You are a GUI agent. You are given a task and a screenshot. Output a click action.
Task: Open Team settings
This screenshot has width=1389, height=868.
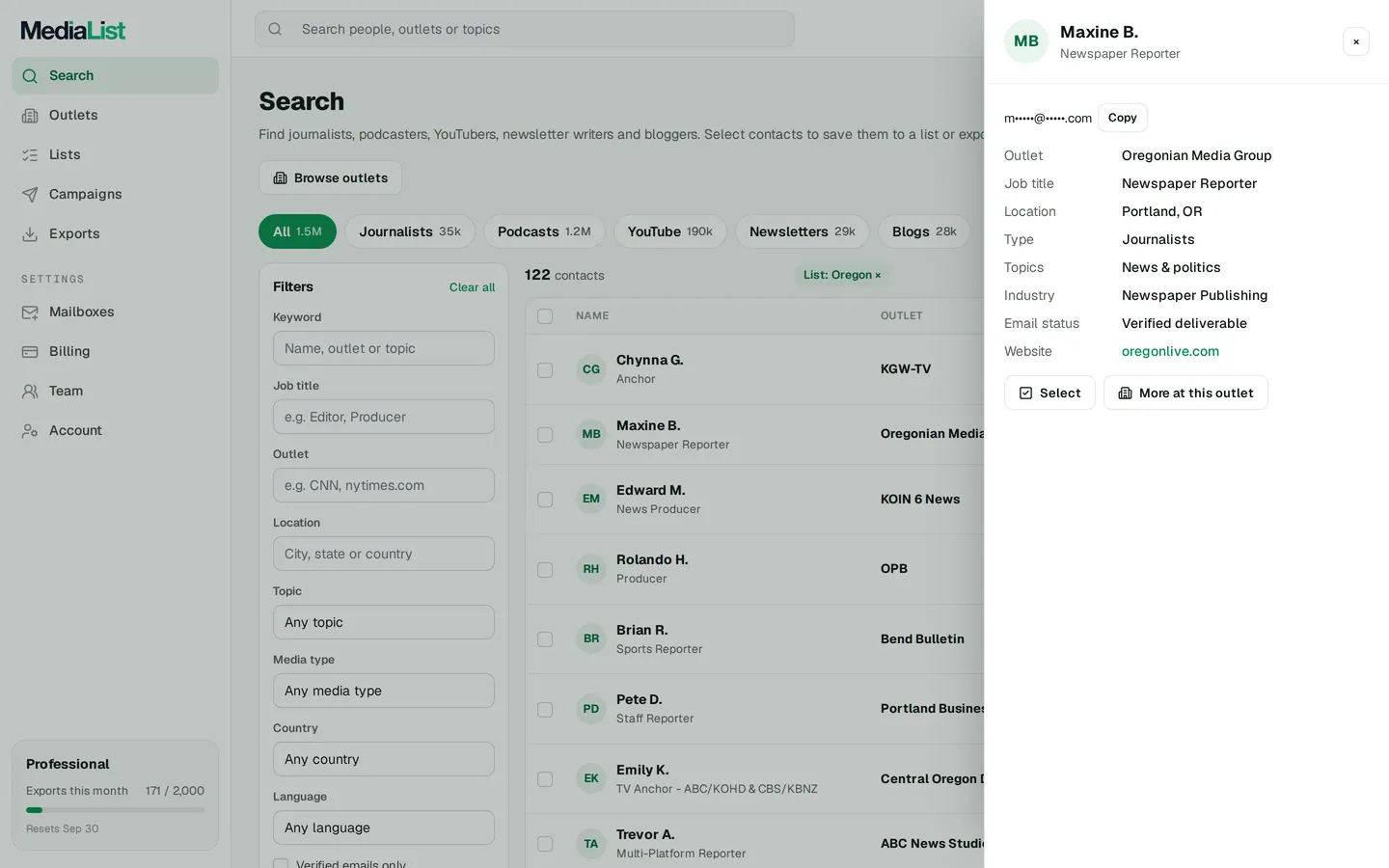click(x=115, y=391)
